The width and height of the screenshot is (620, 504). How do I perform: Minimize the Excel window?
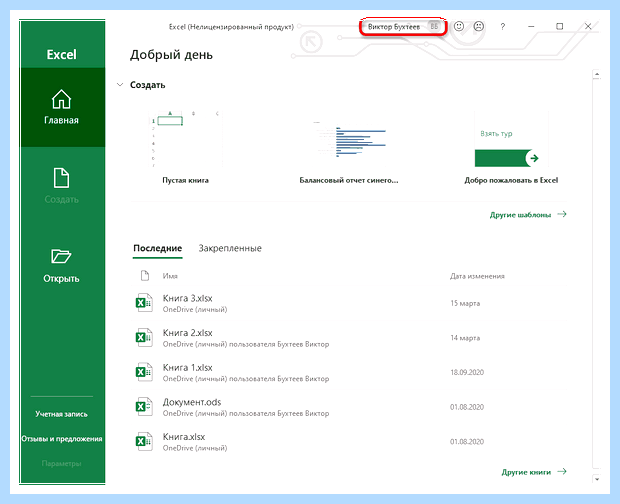[531, 26]
